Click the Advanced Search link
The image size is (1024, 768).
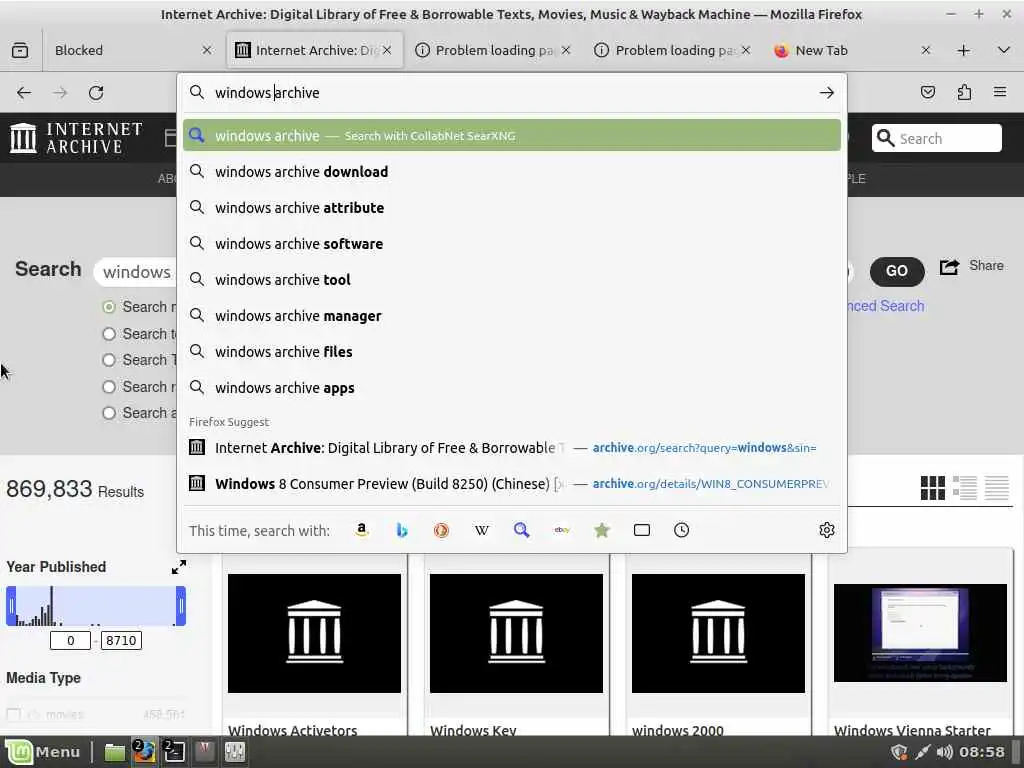[885, 306]
